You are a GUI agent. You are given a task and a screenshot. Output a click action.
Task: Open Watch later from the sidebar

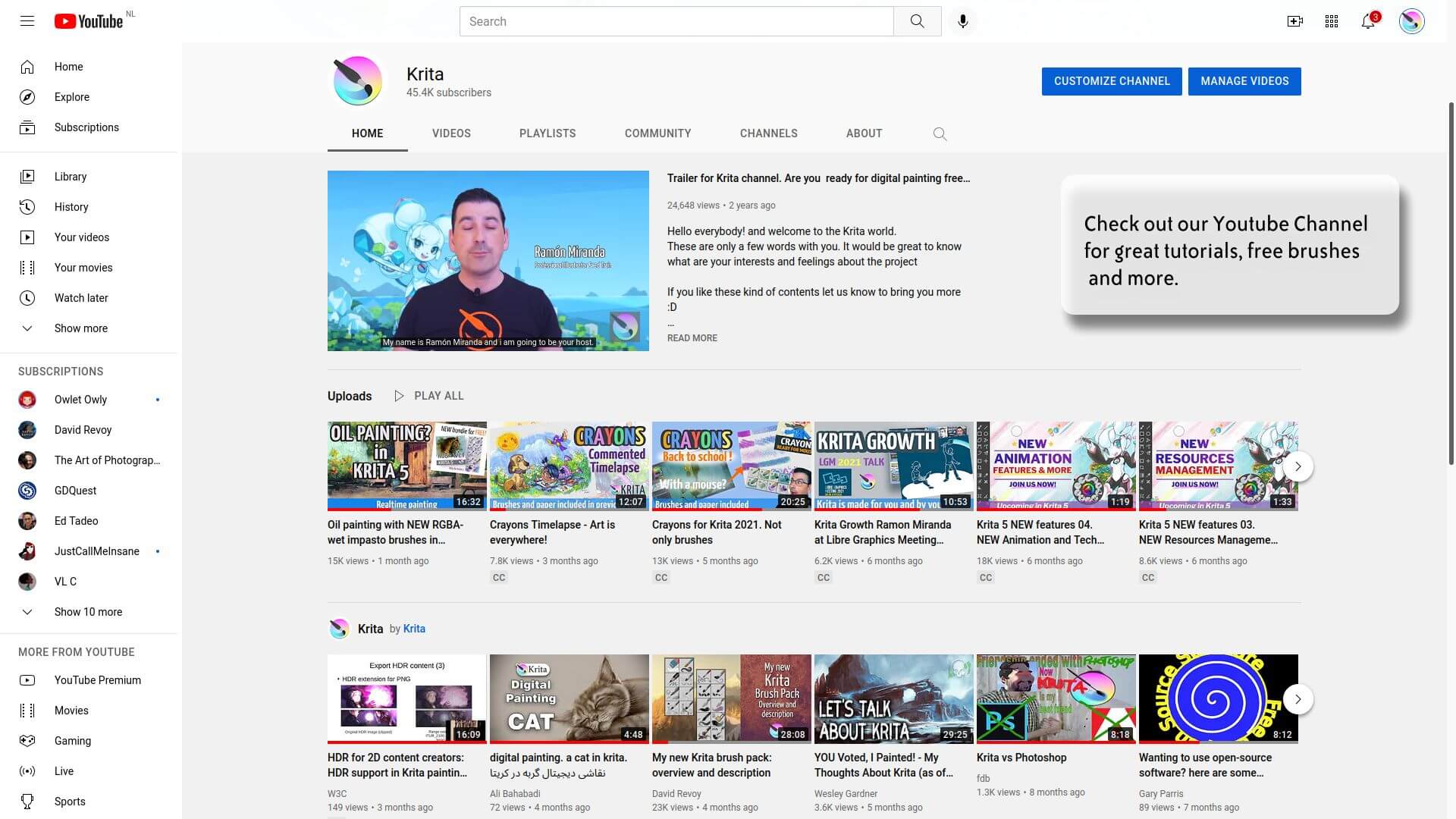point(81,298)
